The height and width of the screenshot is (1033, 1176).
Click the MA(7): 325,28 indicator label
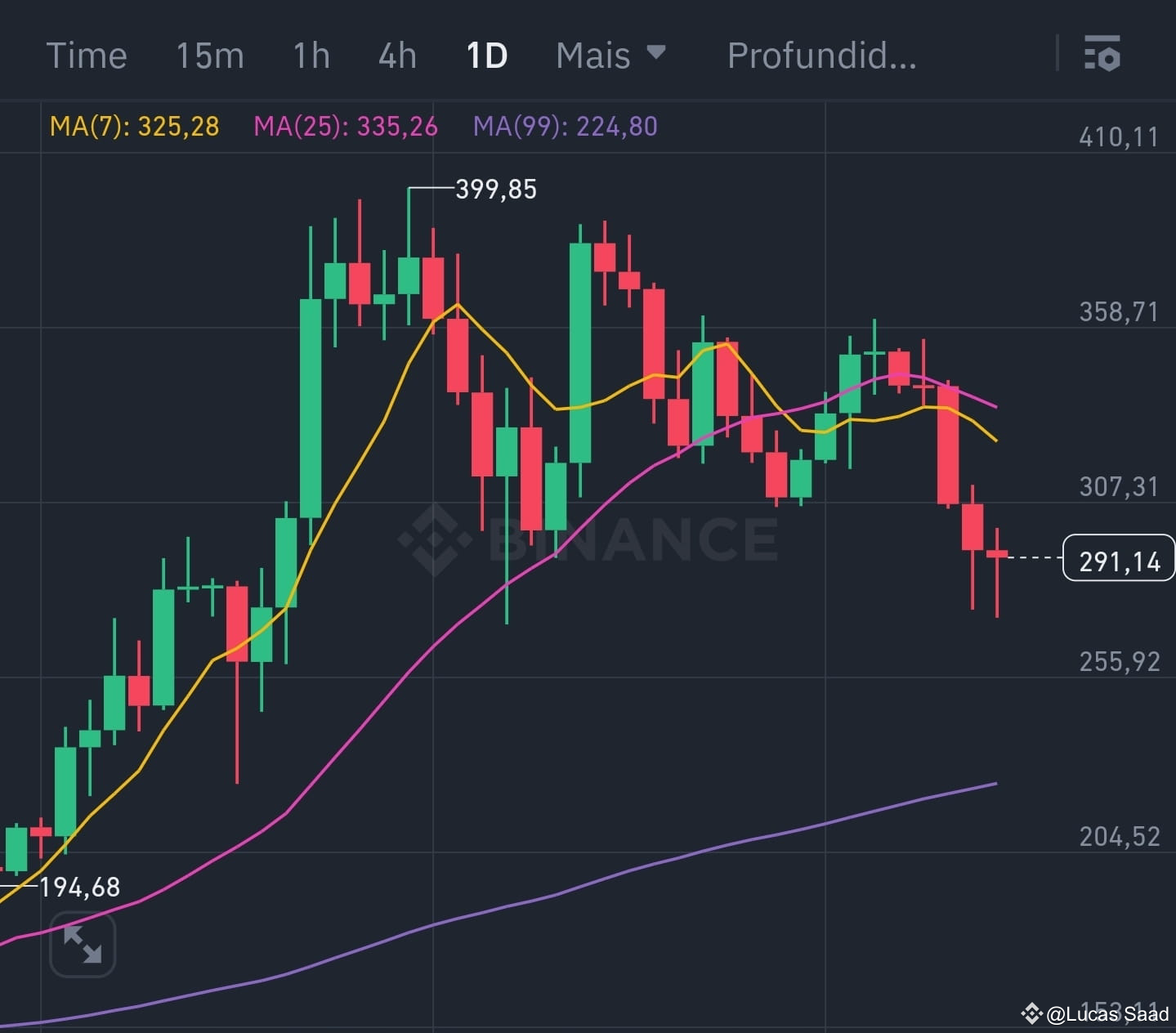pyautogui.click(x=135, y=127)
